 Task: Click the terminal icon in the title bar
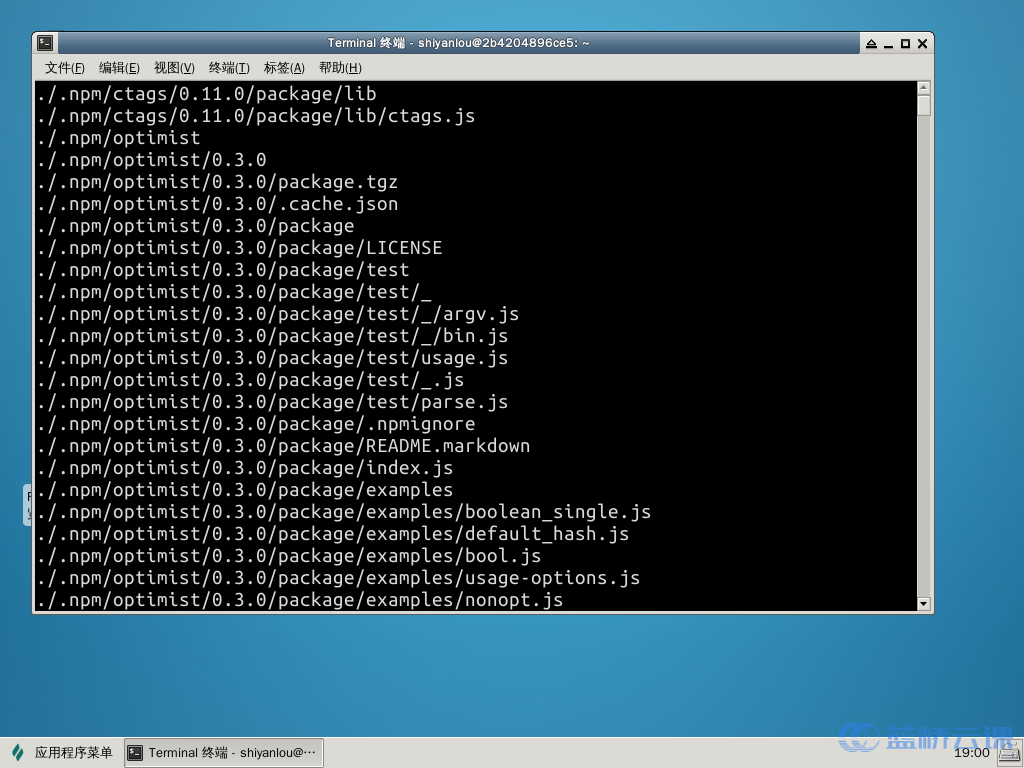(x=45, y=43)
